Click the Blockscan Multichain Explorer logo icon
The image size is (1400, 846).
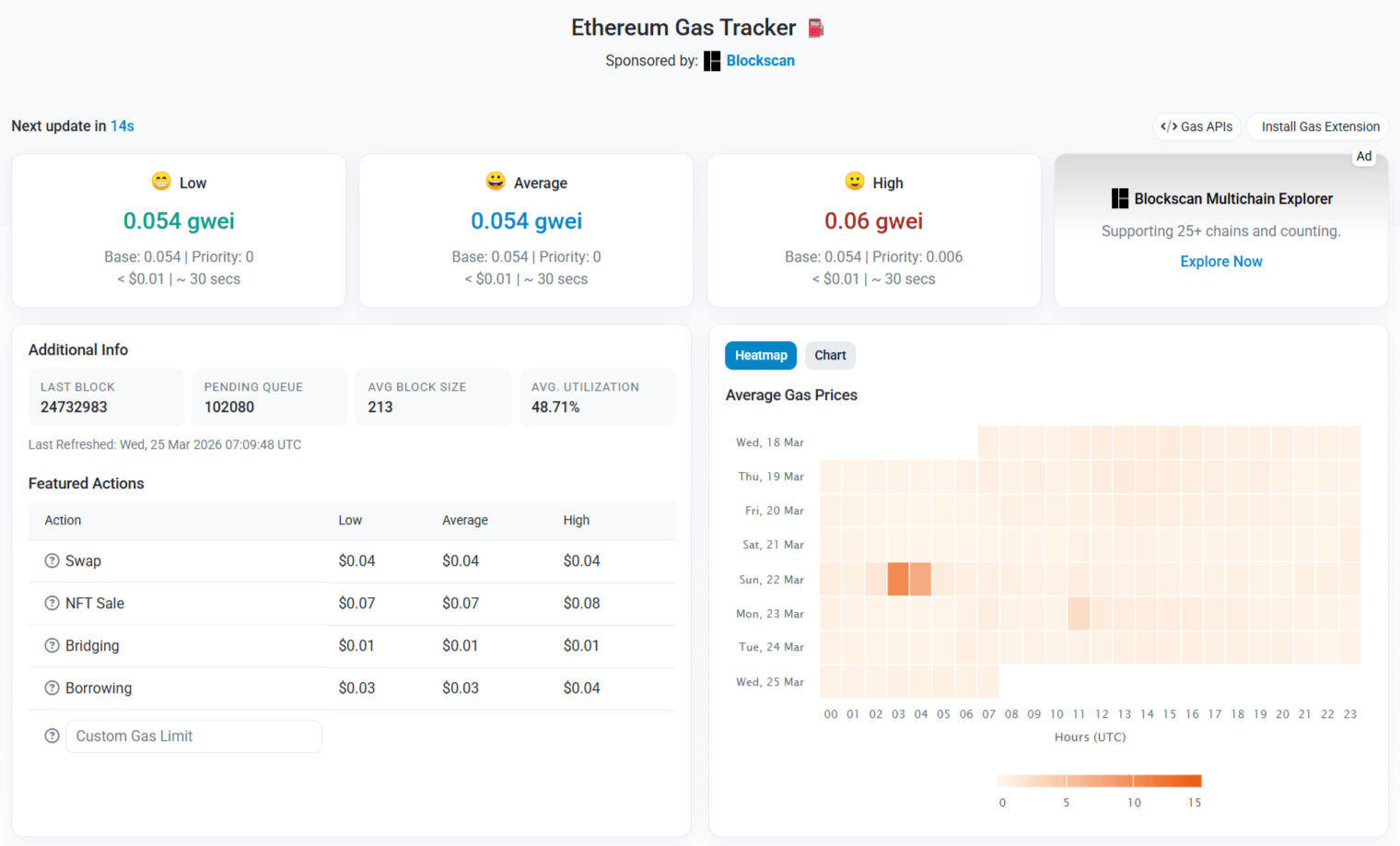click(x=1119, y=197)
